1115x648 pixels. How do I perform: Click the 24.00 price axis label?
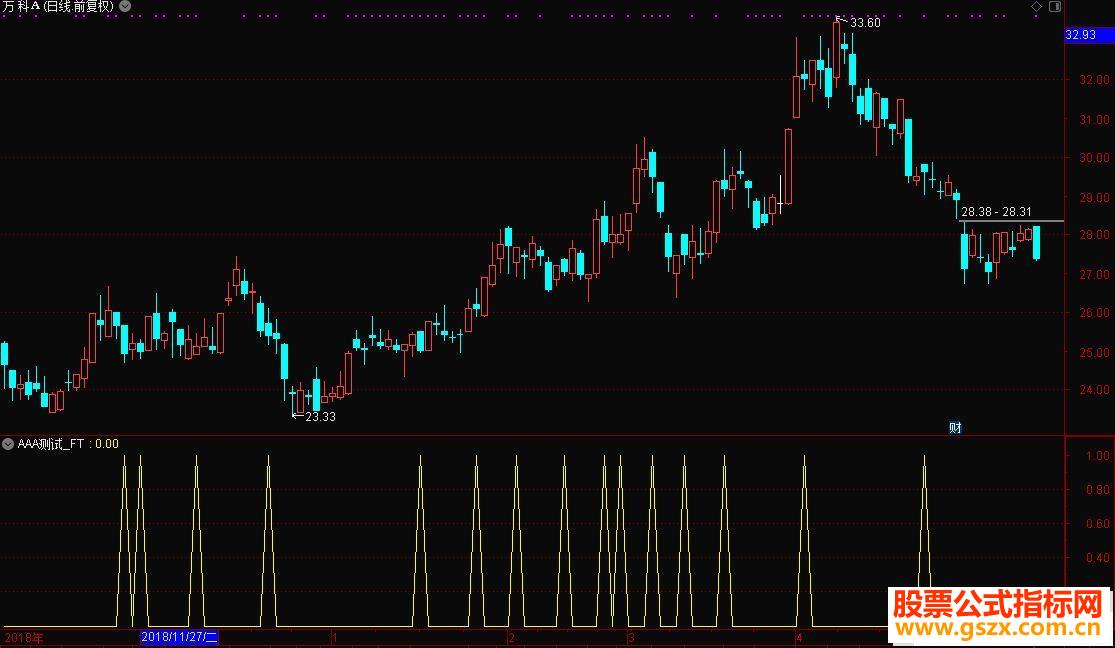point(1094,390)
